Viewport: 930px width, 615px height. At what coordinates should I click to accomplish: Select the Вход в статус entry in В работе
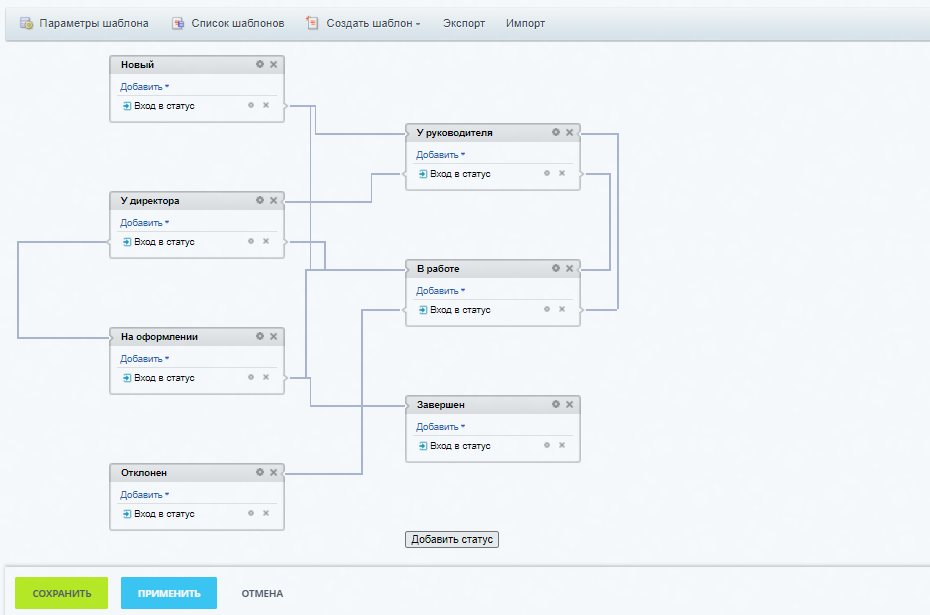(x=455, y=310)
